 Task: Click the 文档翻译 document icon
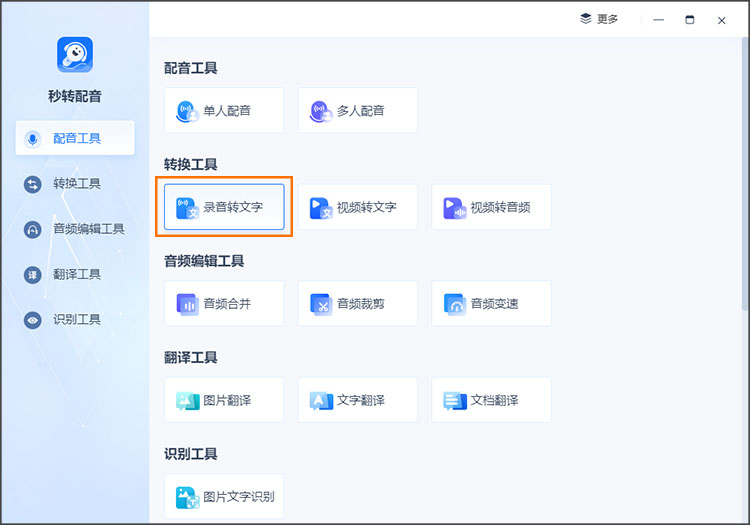454,401
